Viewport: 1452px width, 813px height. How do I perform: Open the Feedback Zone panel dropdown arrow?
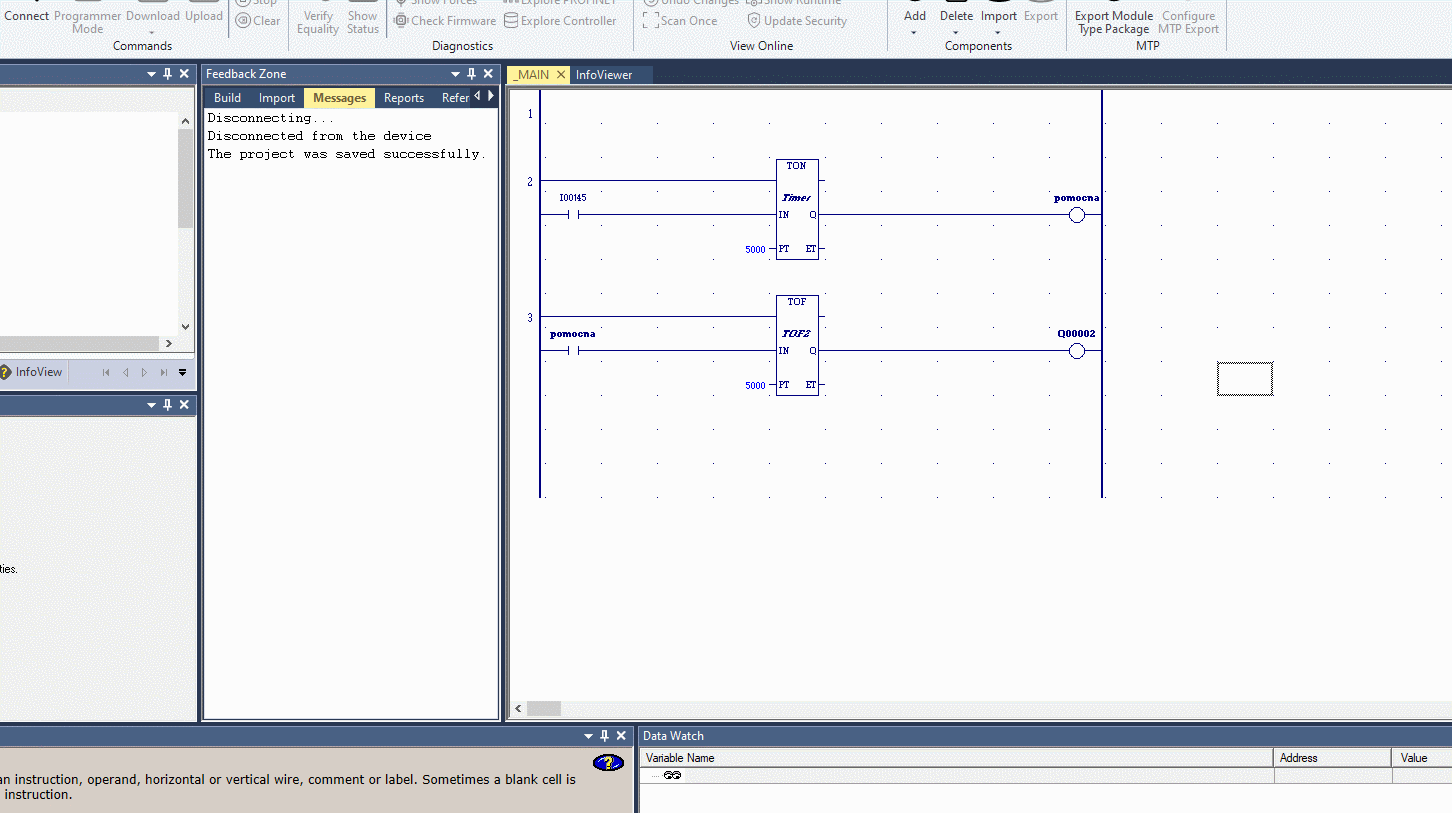click(455, 74)
